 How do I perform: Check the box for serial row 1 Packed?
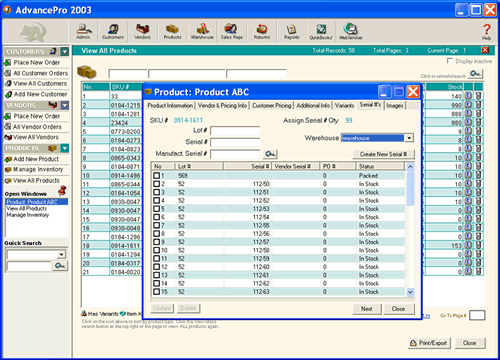[156, 175]
